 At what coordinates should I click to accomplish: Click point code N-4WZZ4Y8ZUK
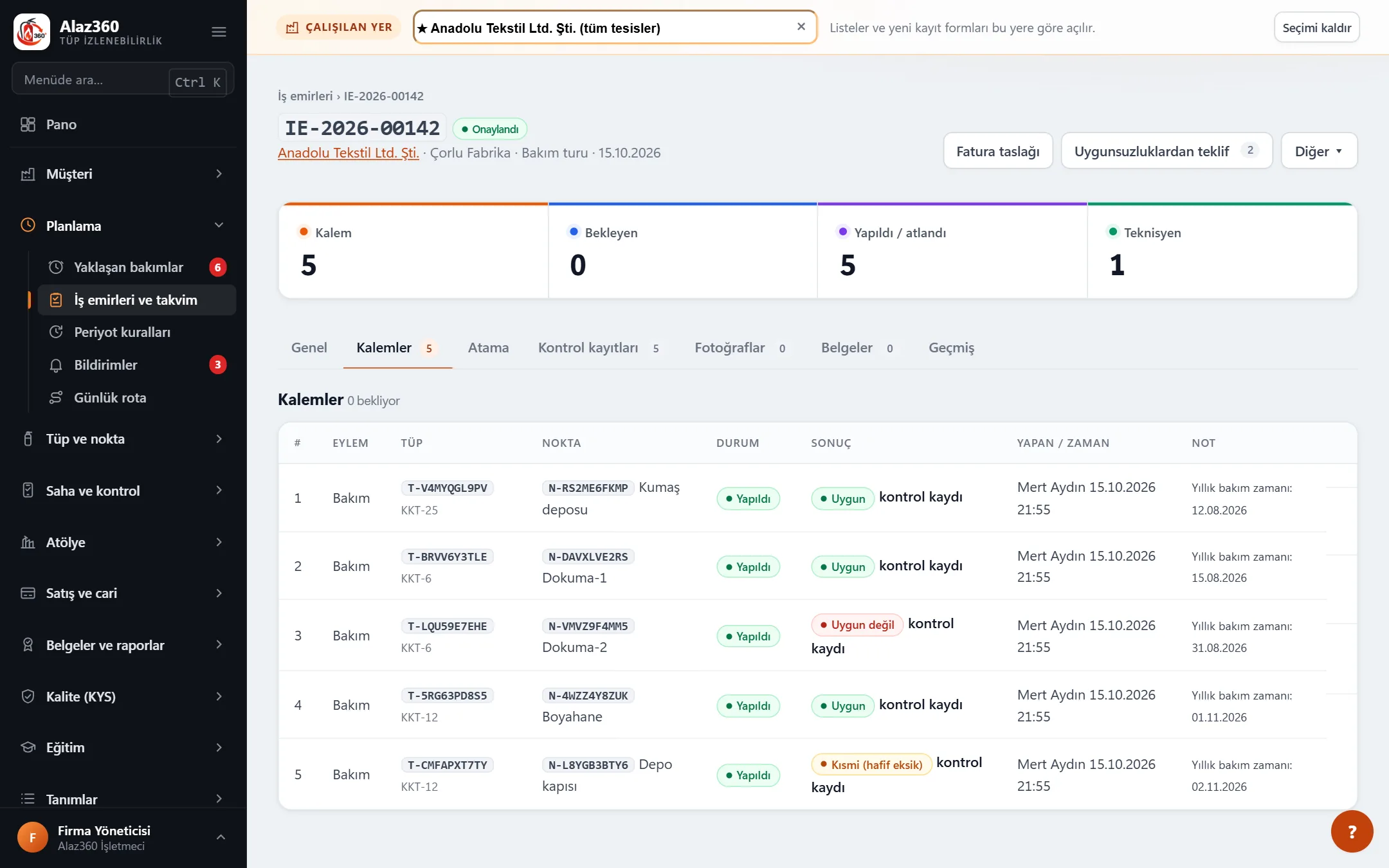[x=588, y=696]
